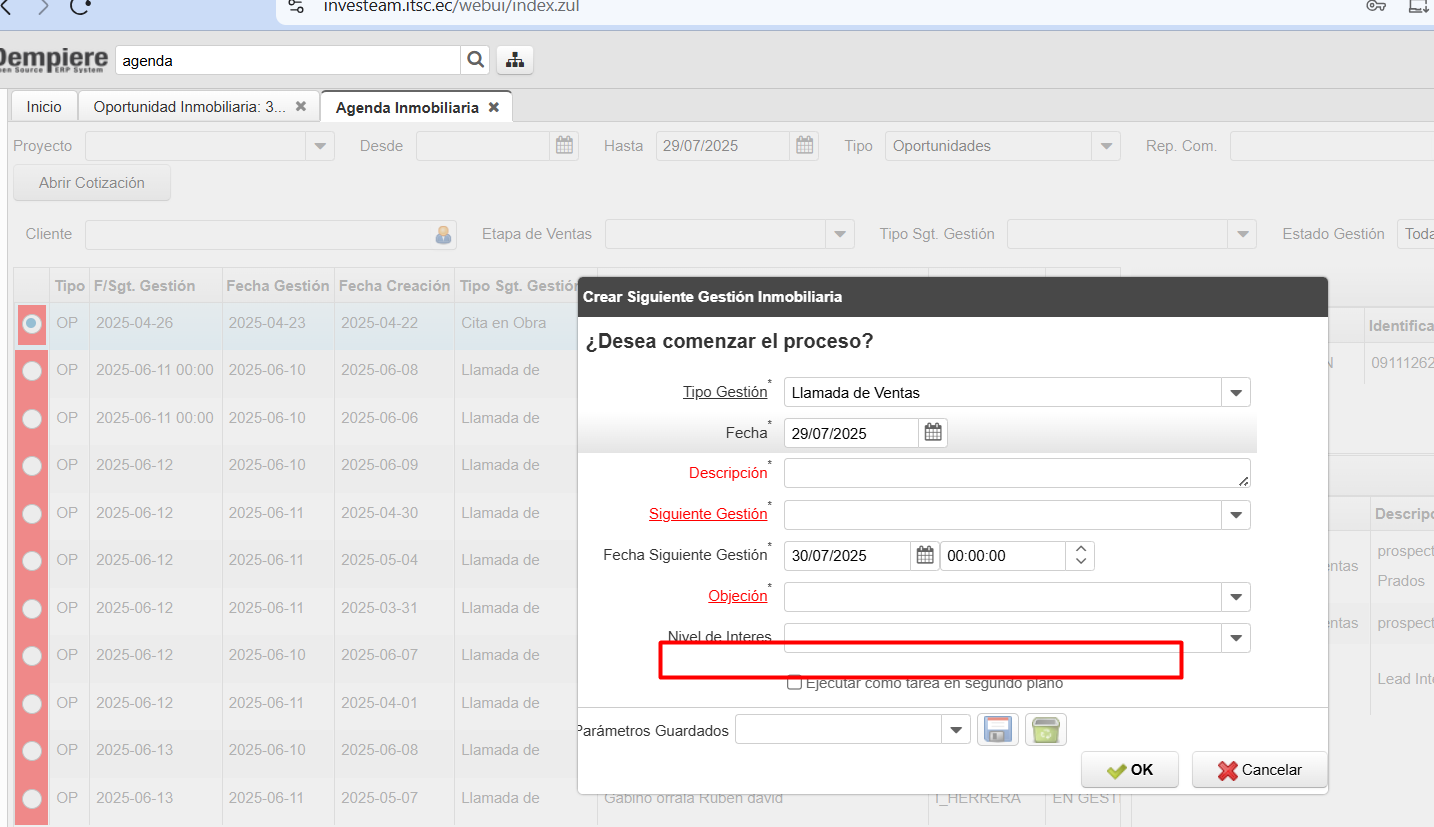1434x827 pixels.
Task: Select radio button for the 2025-06-13 row created 2025-06-08
Action: (32, 750)
